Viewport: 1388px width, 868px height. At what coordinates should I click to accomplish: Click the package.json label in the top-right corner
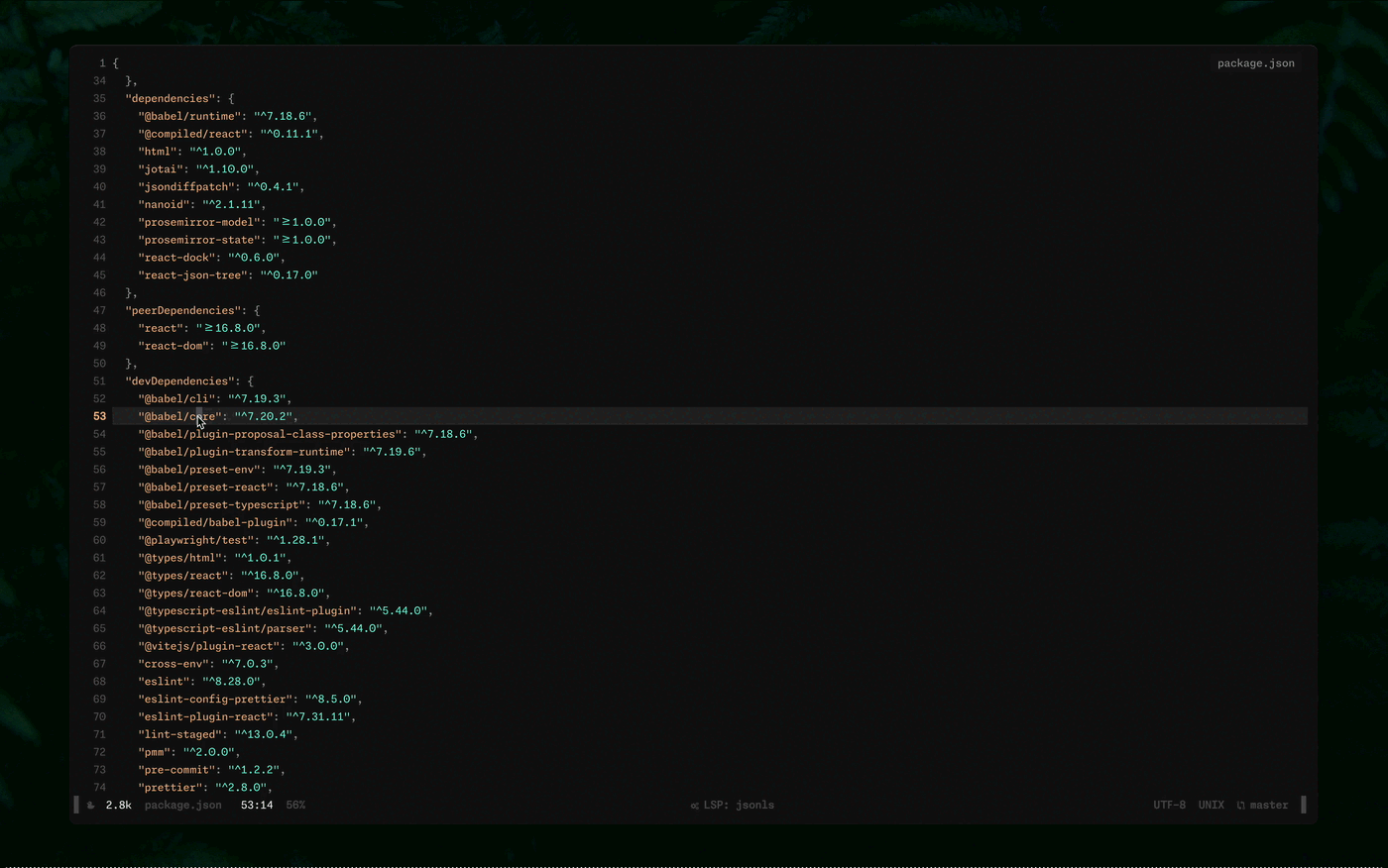[x=1256, y=63]
